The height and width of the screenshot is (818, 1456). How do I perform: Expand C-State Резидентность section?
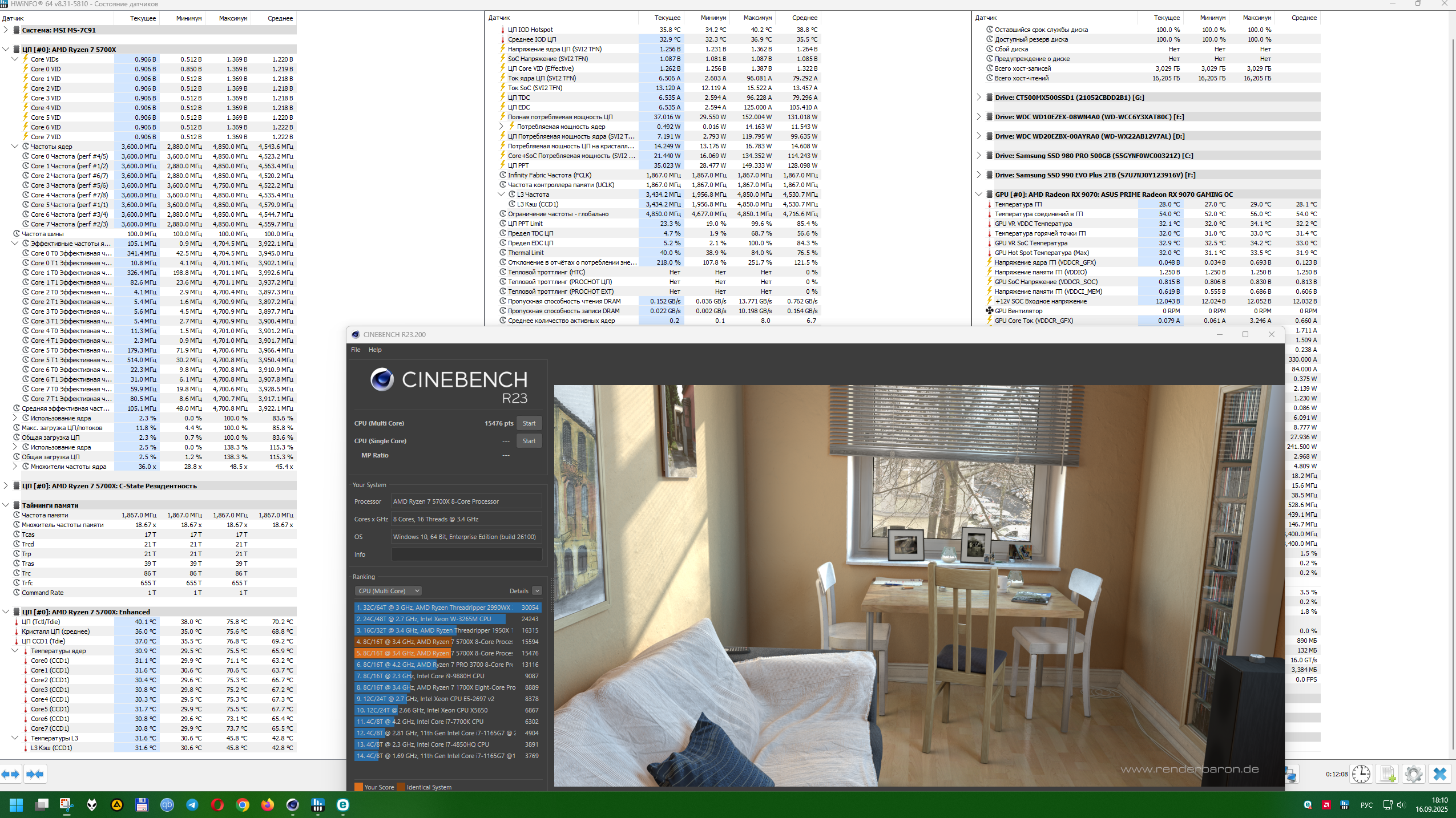(6, 486)
